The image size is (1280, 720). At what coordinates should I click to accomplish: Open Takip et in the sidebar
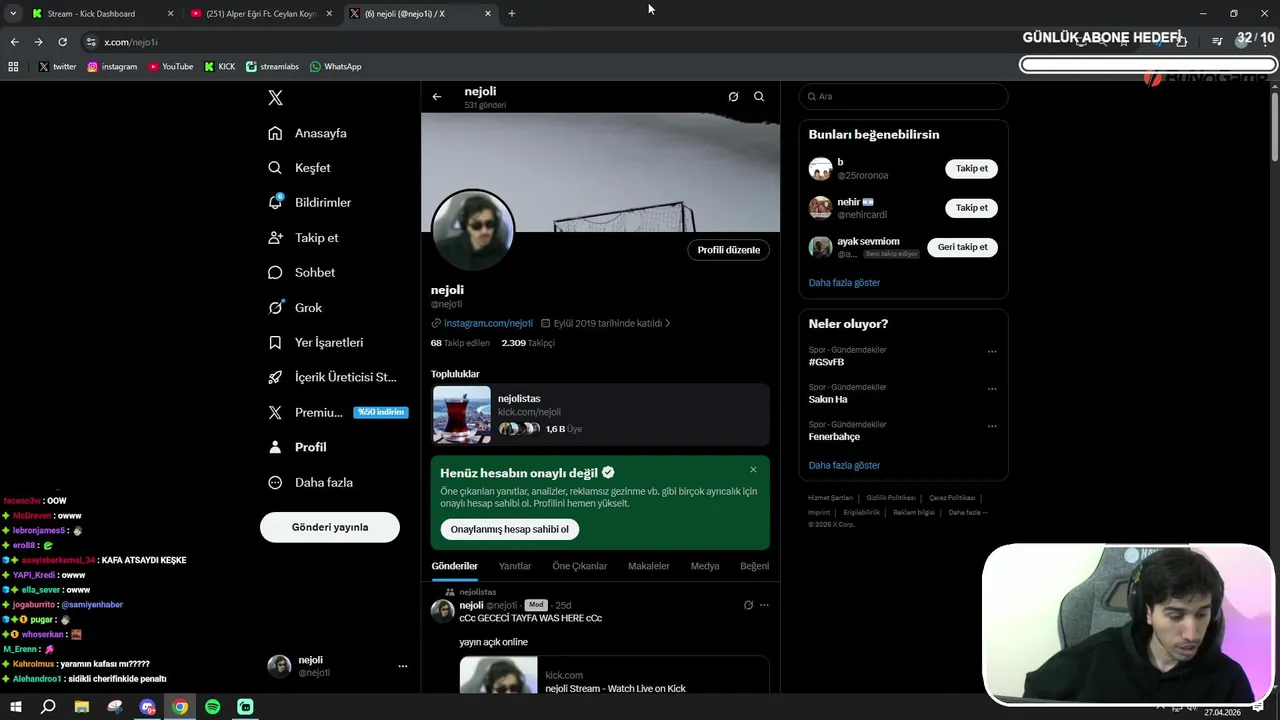coord(303,238)
